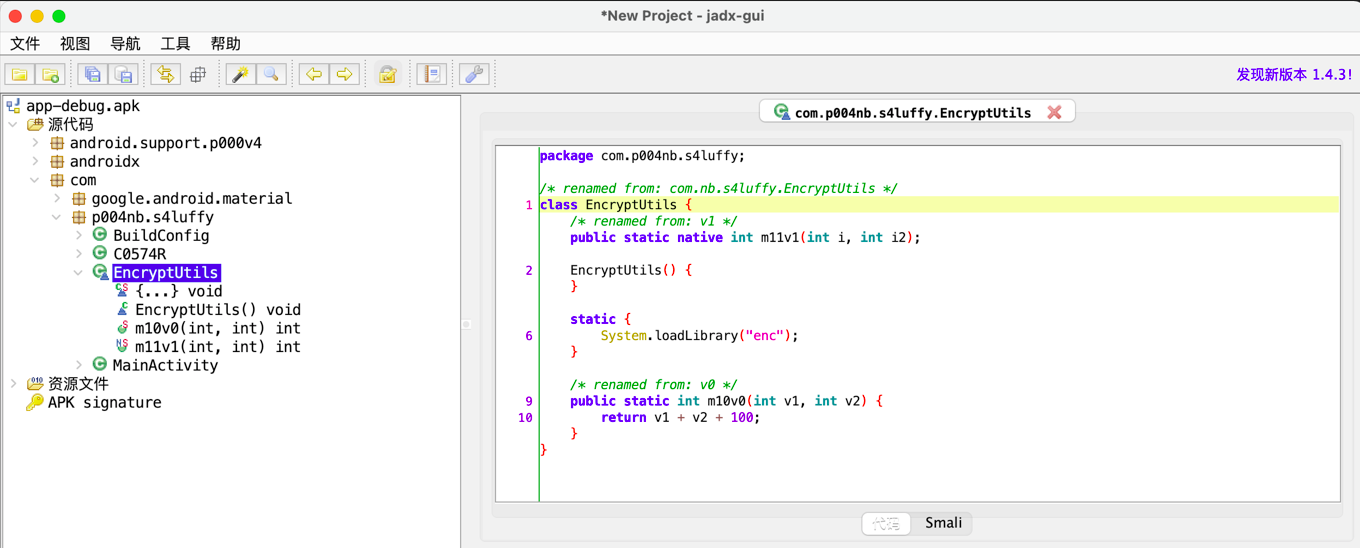
Task: Select the app-debug.apk root node
Action: [x=83, y=106]
